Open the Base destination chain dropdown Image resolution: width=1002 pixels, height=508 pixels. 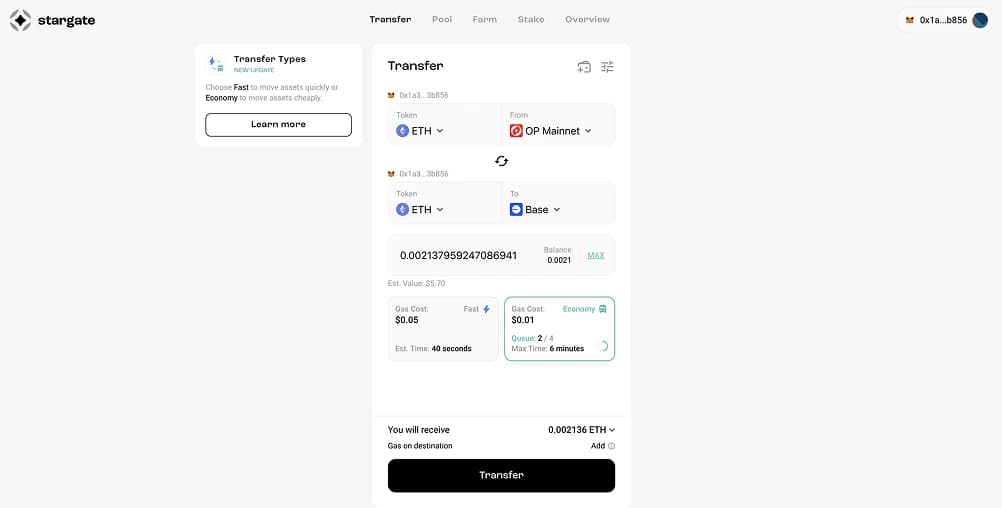tap(536, 210)
